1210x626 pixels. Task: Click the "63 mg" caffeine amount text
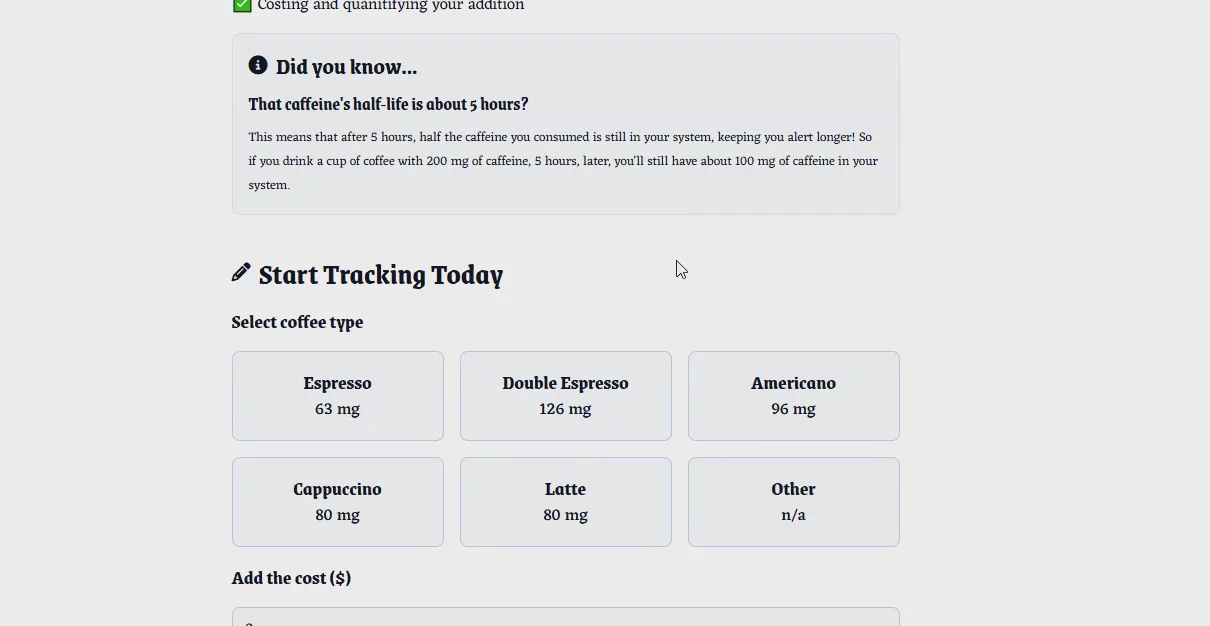(337, 409)
